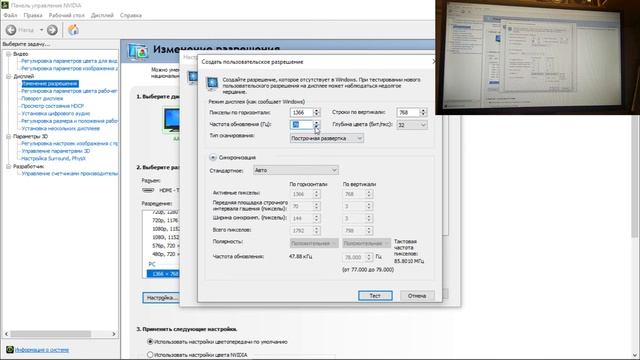Select Просмотр состояния HDCP in the tree
The width and height of the screenshot is (640, 360).
[53, 106]
